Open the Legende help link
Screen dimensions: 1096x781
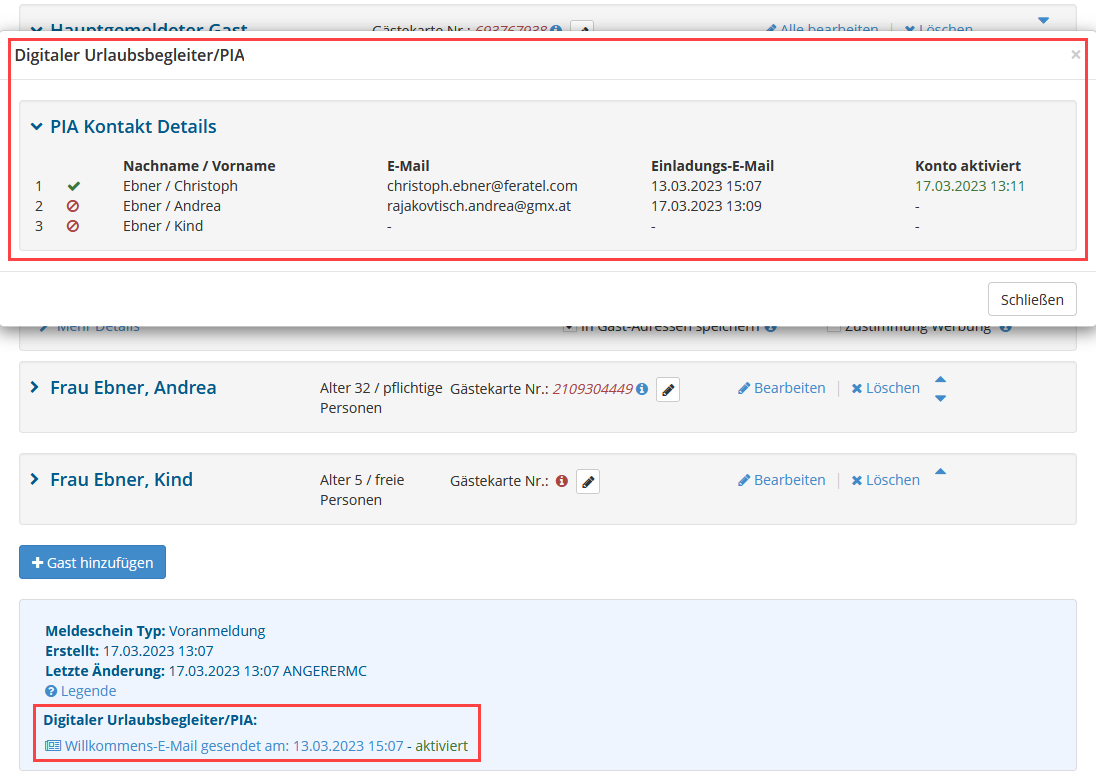tap(80, 691)
